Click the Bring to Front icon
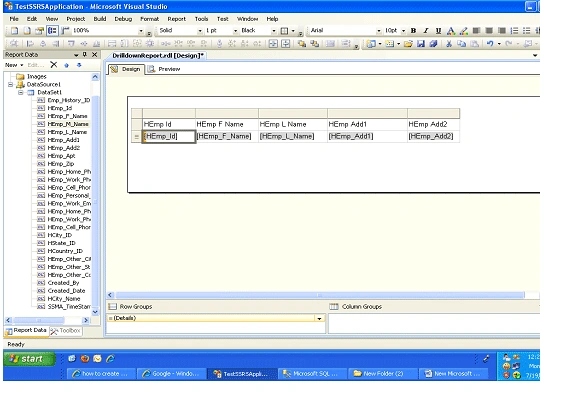 (x=302, y=44)
